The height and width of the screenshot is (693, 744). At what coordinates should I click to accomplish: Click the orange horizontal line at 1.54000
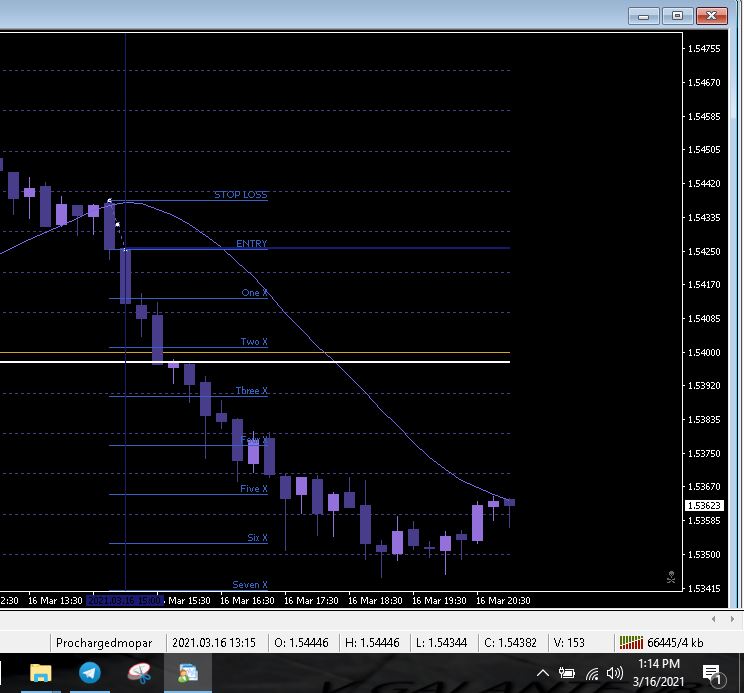pyautogui.click(x=255, y=352)
